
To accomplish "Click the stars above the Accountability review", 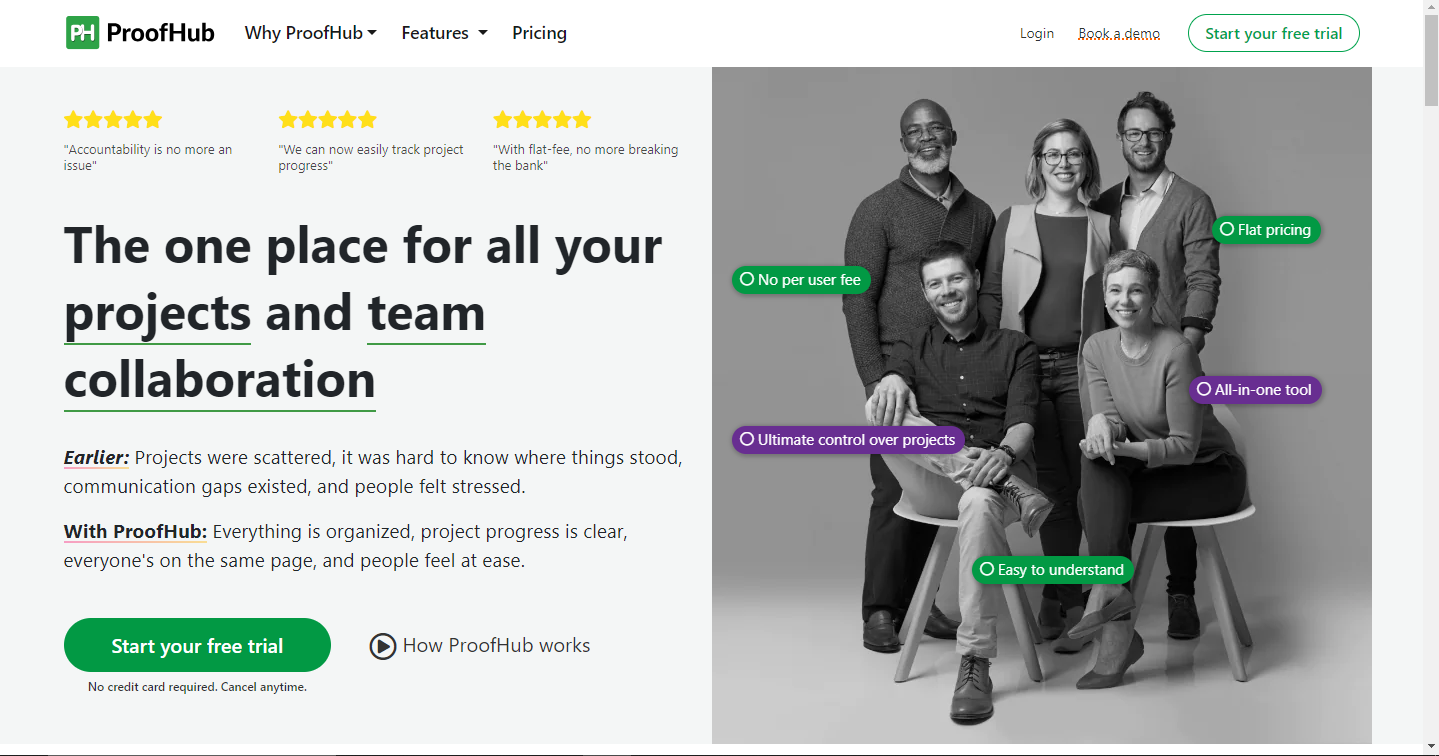I will click(113, 120).
